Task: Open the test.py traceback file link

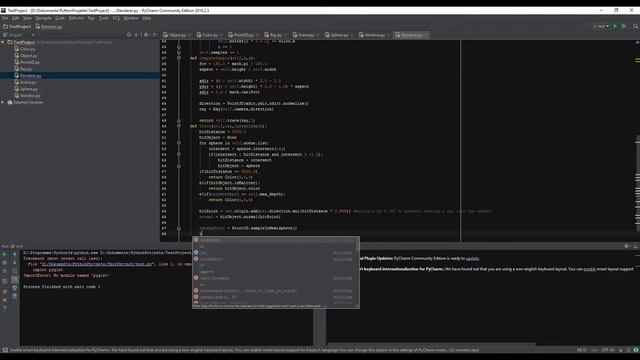Action: click(x=97, y=264)
